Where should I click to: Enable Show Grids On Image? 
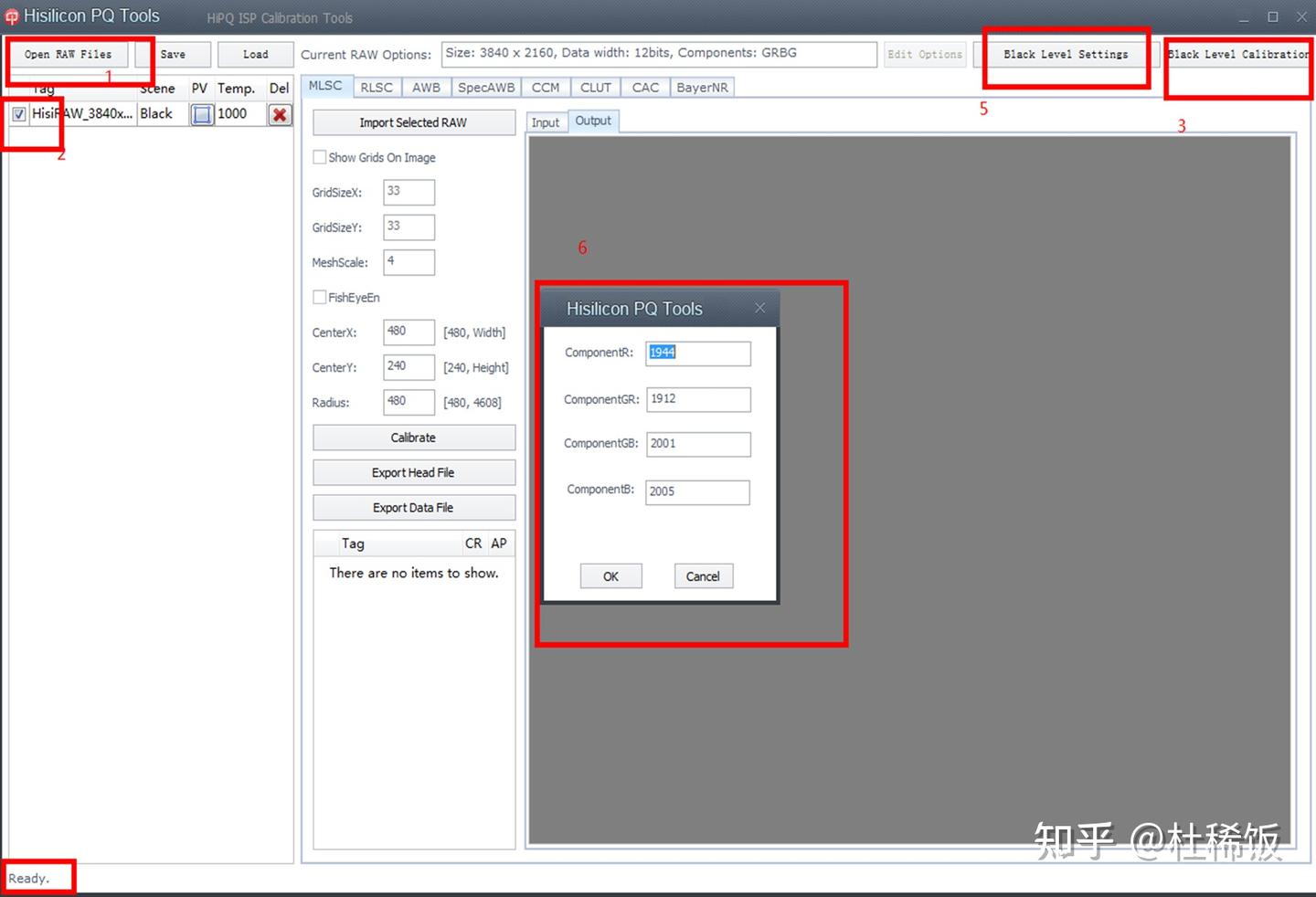tap(320, 157)
